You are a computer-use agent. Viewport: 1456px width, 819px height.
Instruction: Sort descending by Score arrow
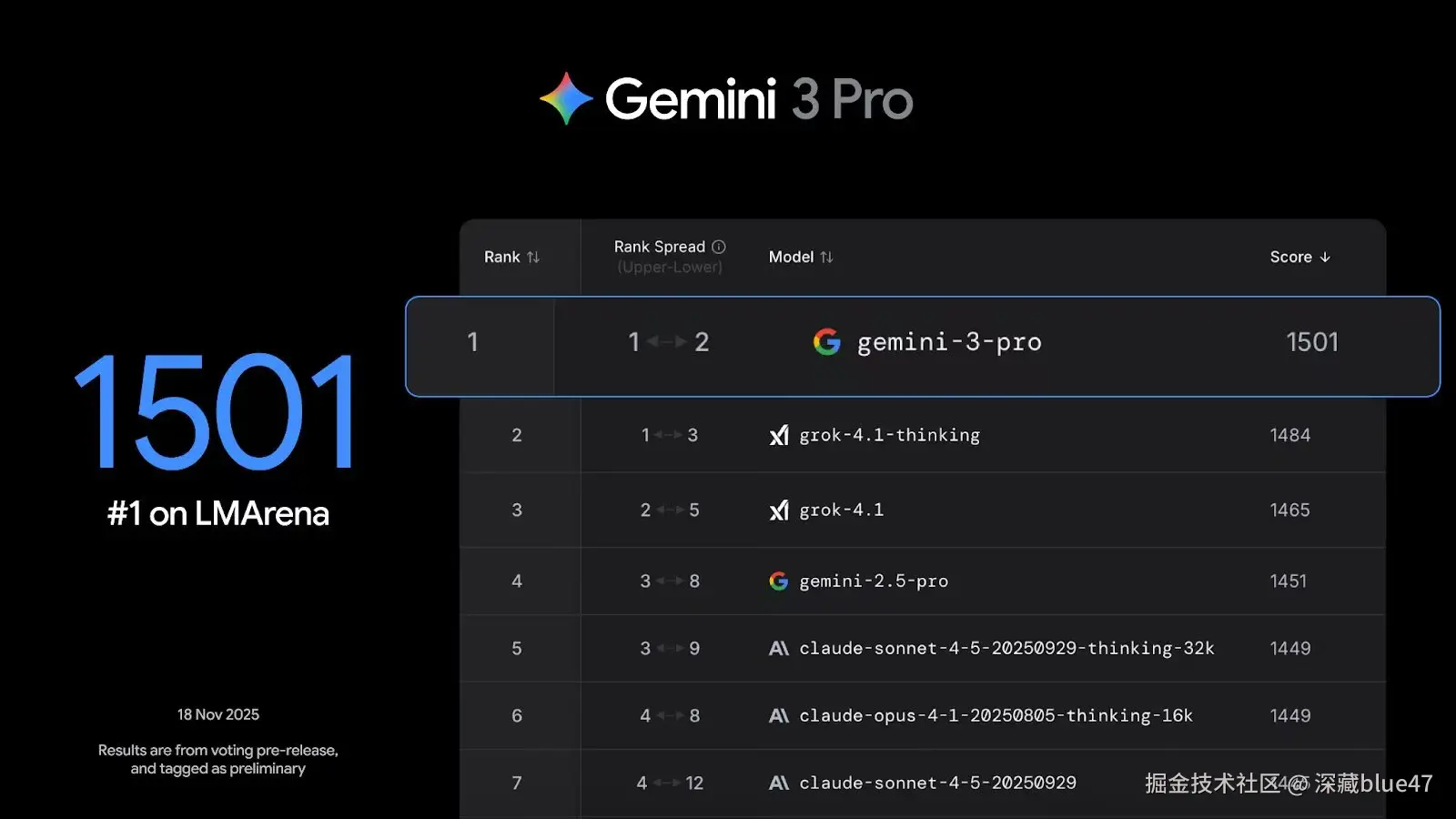[1325, 258]
